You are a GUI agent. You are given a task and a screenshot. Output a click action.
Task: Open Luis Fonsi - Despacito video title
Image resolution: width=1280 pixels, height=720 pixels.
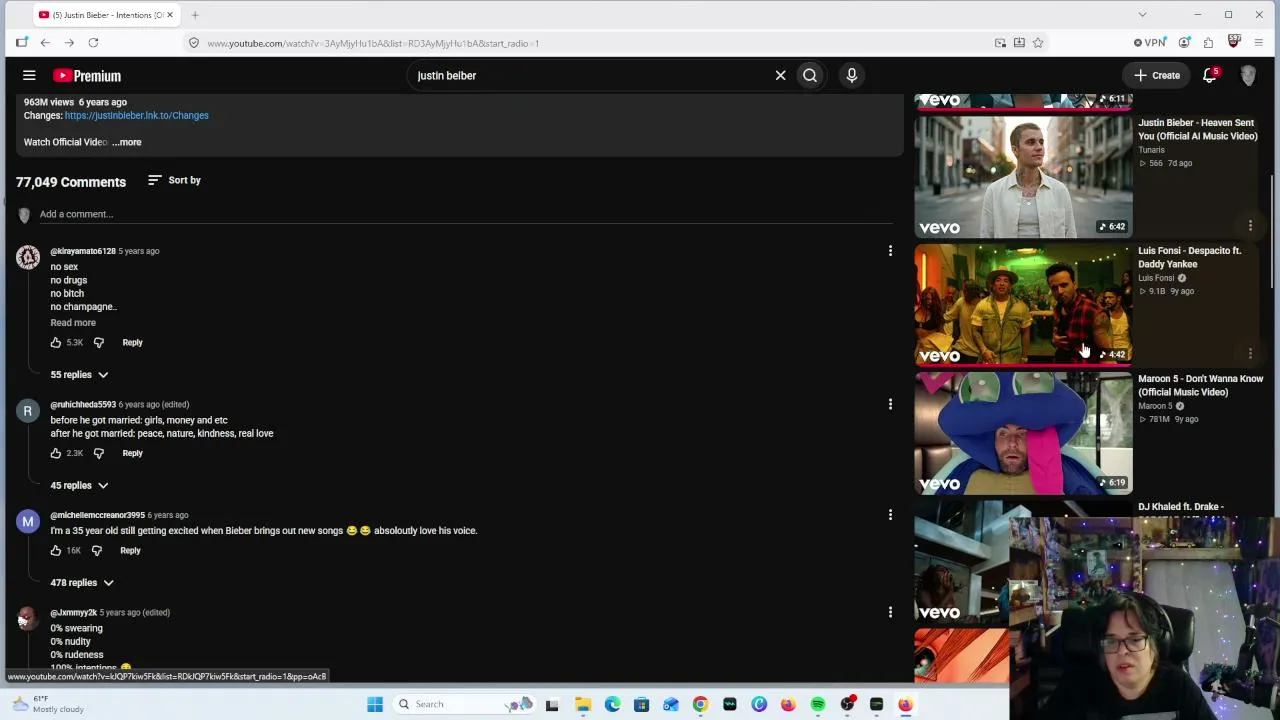(x=1189, y=257)
